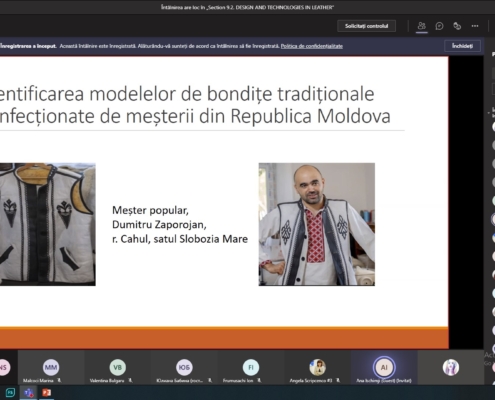Open the participants panel icon
The image size is (495, 400).
422,26
